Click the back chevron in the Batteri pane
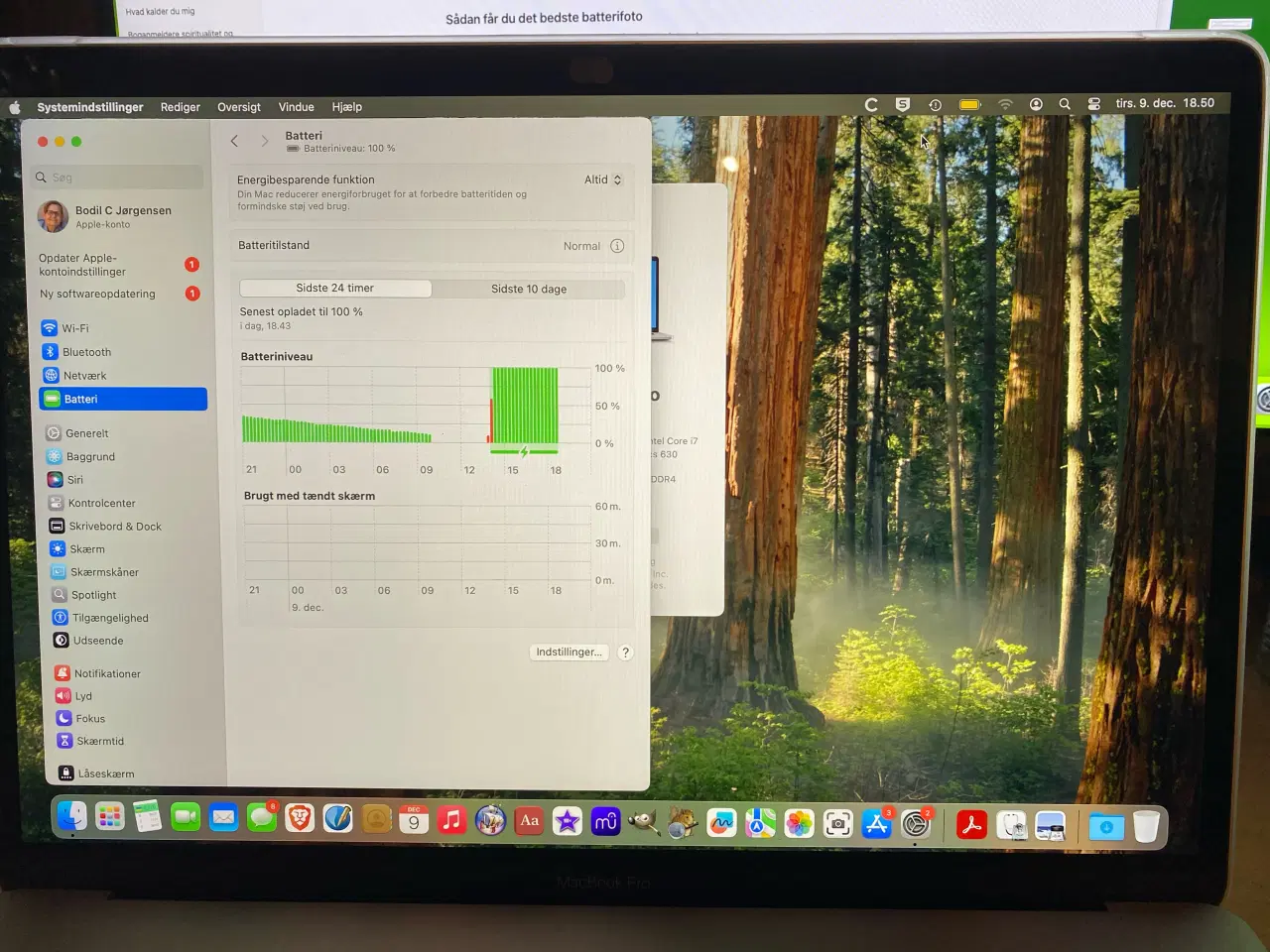1270x952 pixels. (234, 141)
